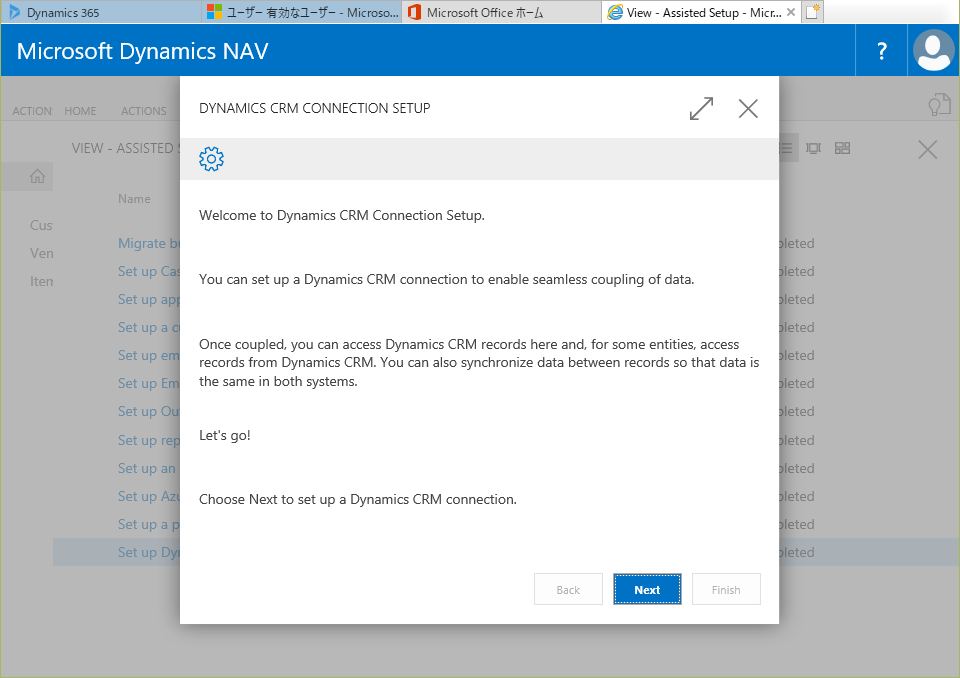Open the Set up em... row link
Image resolution: width=960 pixels, height=678 pixels.
click(x=149, y=355)
